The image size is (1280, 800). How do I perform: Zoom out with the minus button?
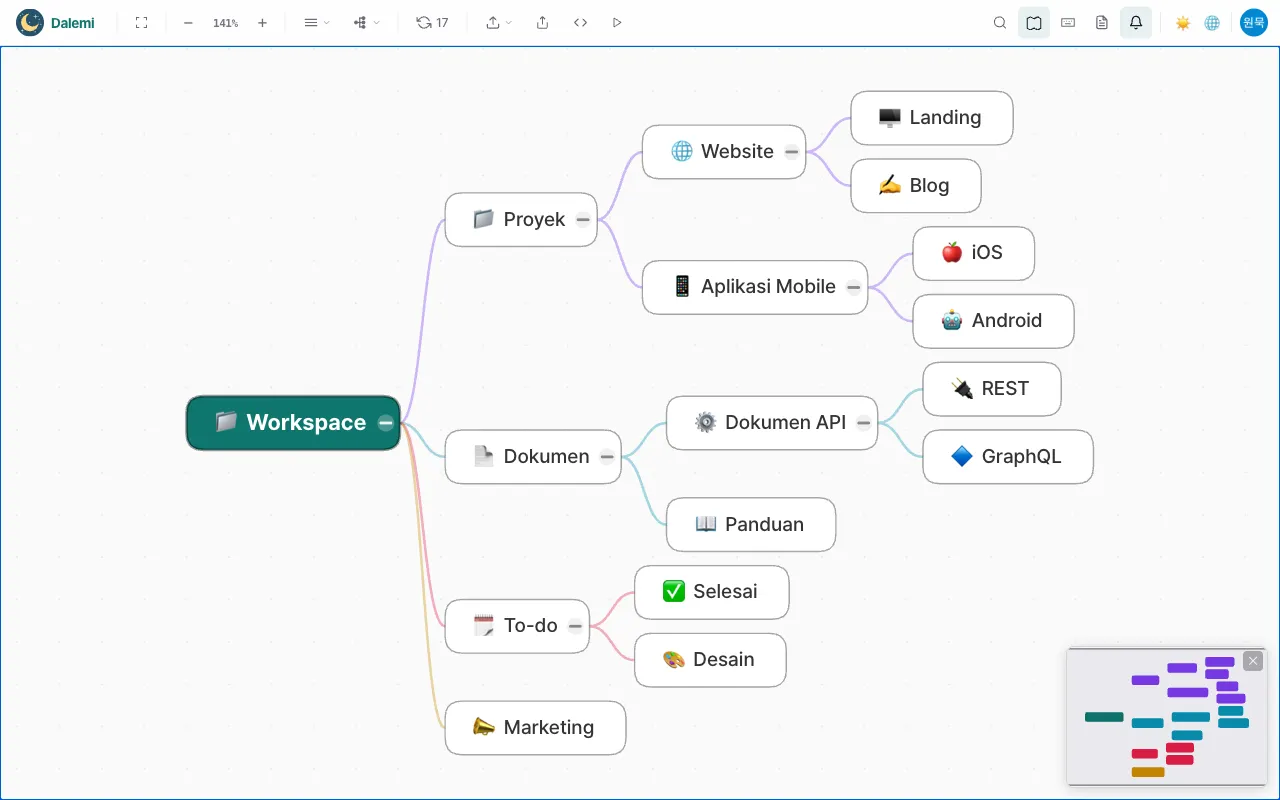point(188,22)
